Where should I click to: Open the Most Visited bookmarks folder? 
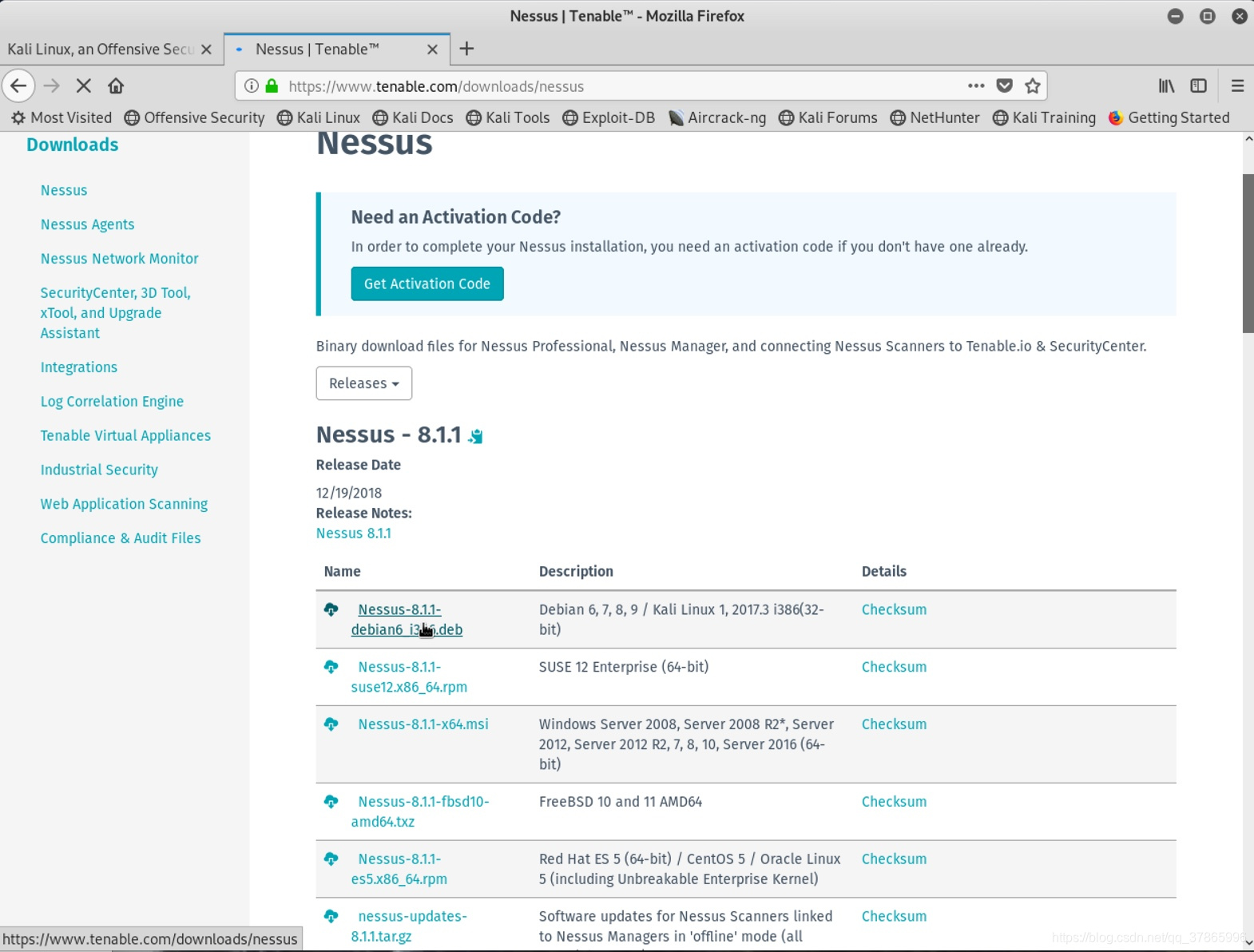click(x=62, y=117)
